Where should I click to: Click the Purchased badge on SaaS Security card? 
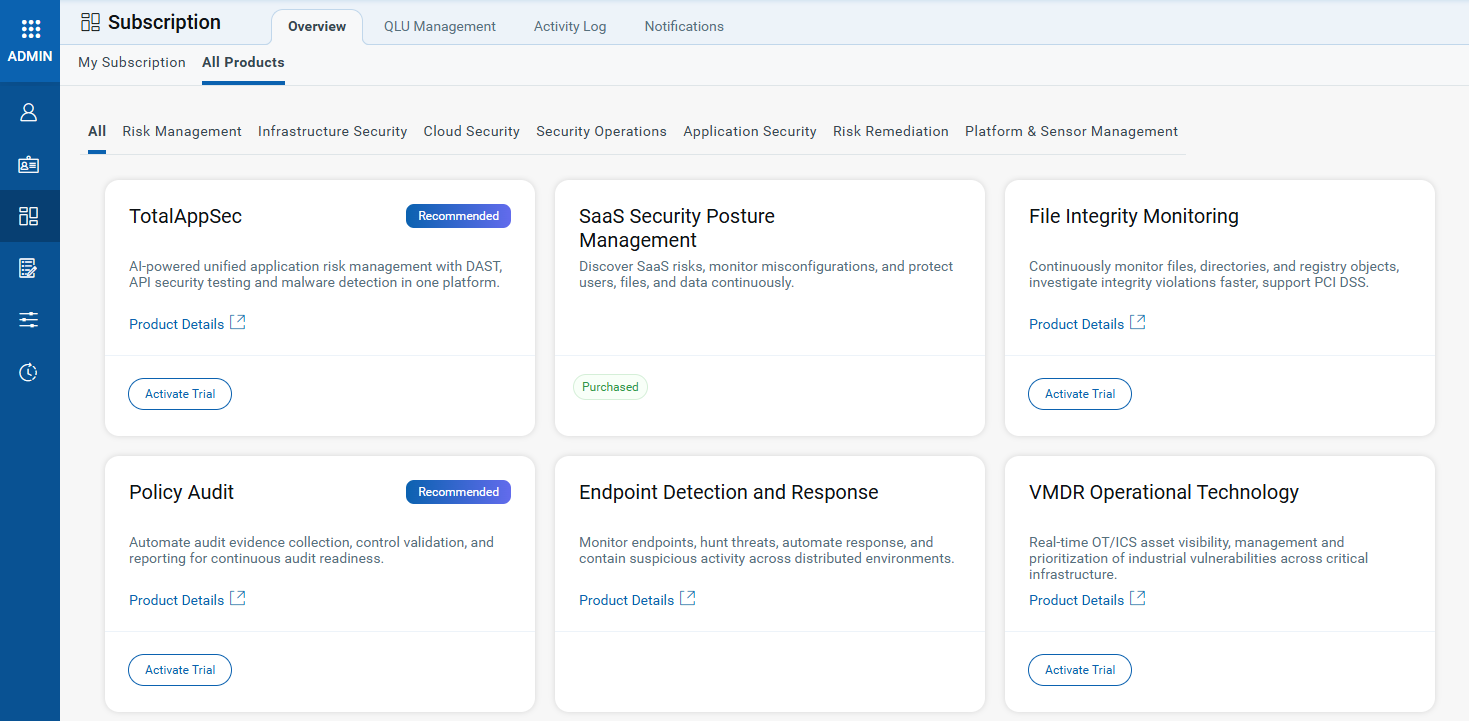610,387
